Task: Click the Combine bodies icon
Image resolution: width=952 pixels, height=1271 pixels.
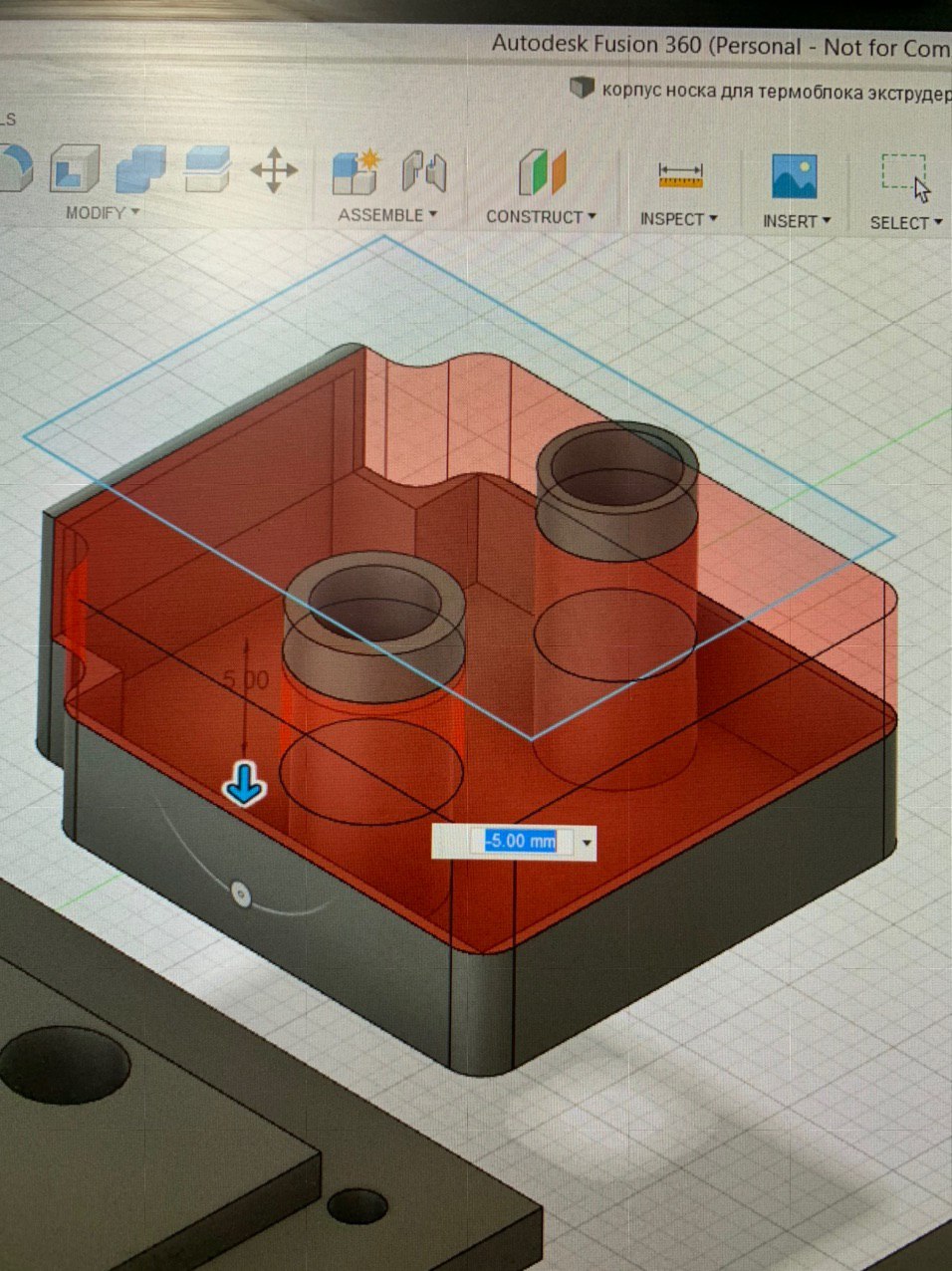Action: [141, 169]
